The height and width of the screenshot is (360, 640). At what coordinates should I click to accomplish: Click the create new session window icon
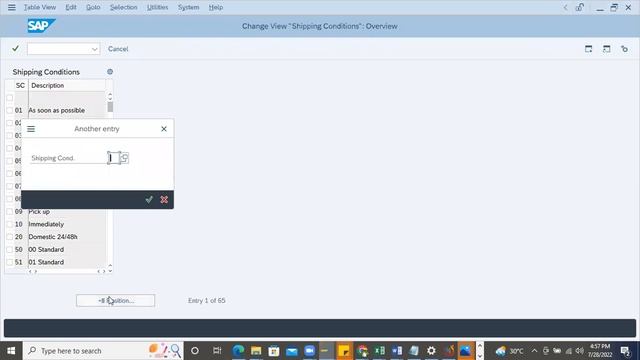pos(588,49)
